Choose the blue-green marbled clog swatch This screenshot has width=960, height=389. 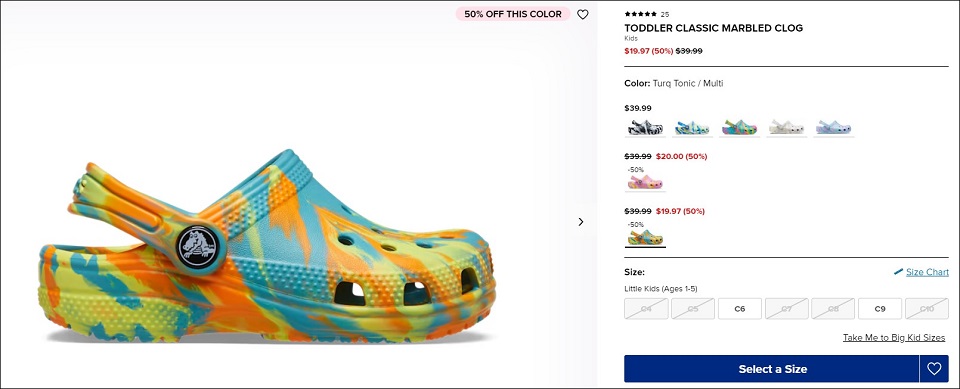point(692,127)
